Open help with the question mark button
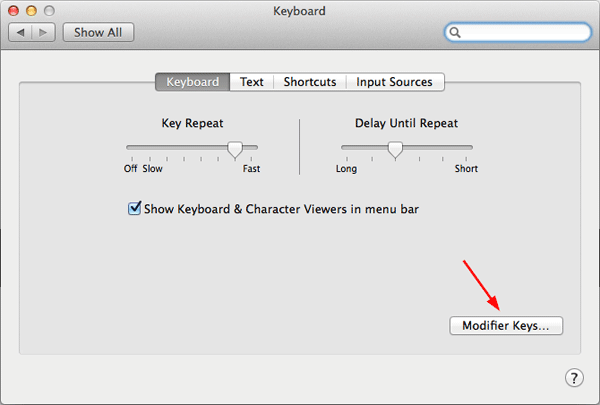600x405 pixels. [x=574, y=377]
